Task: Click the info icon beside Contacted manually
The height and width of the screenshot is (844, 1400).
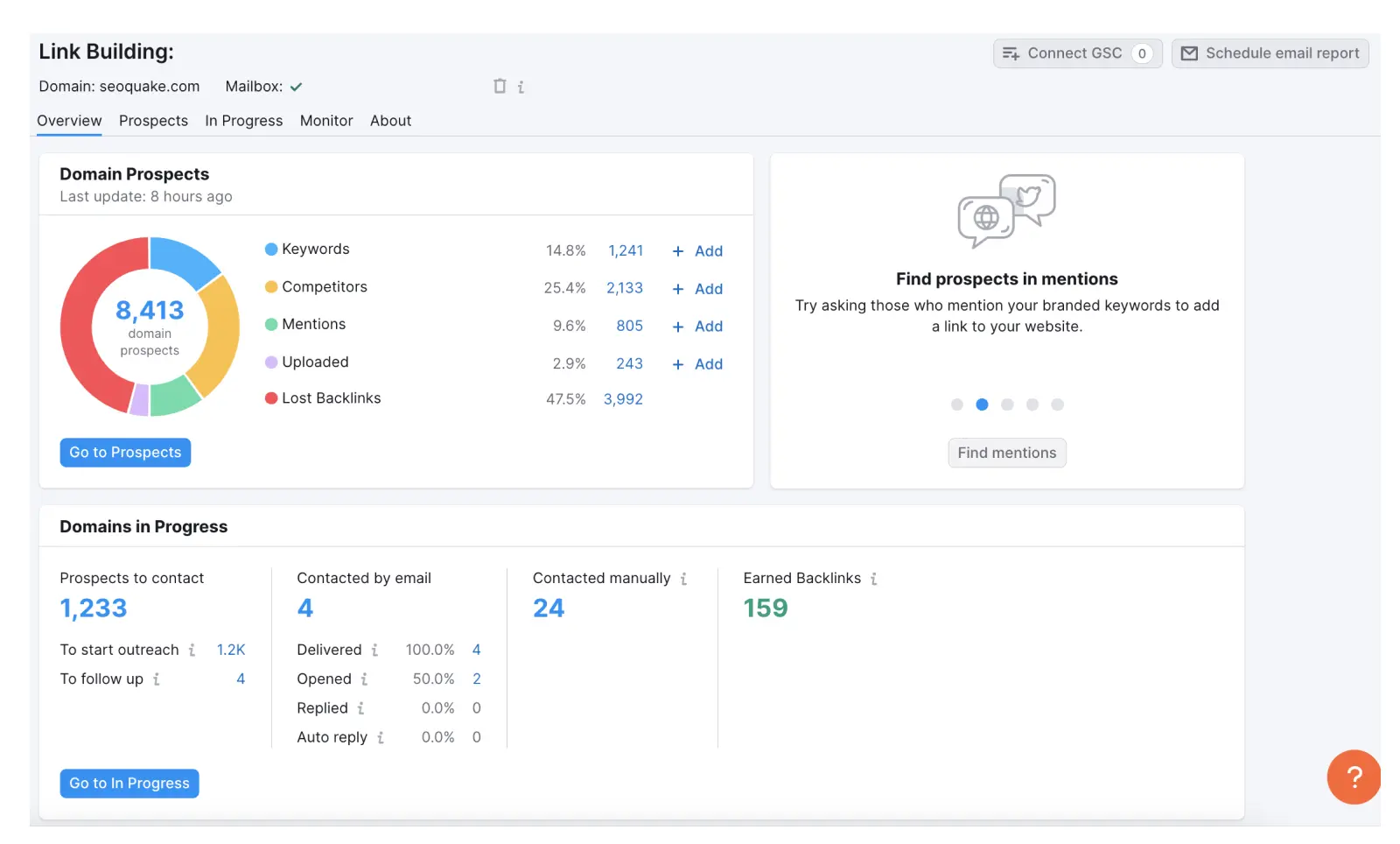Action: pos(683,578)
